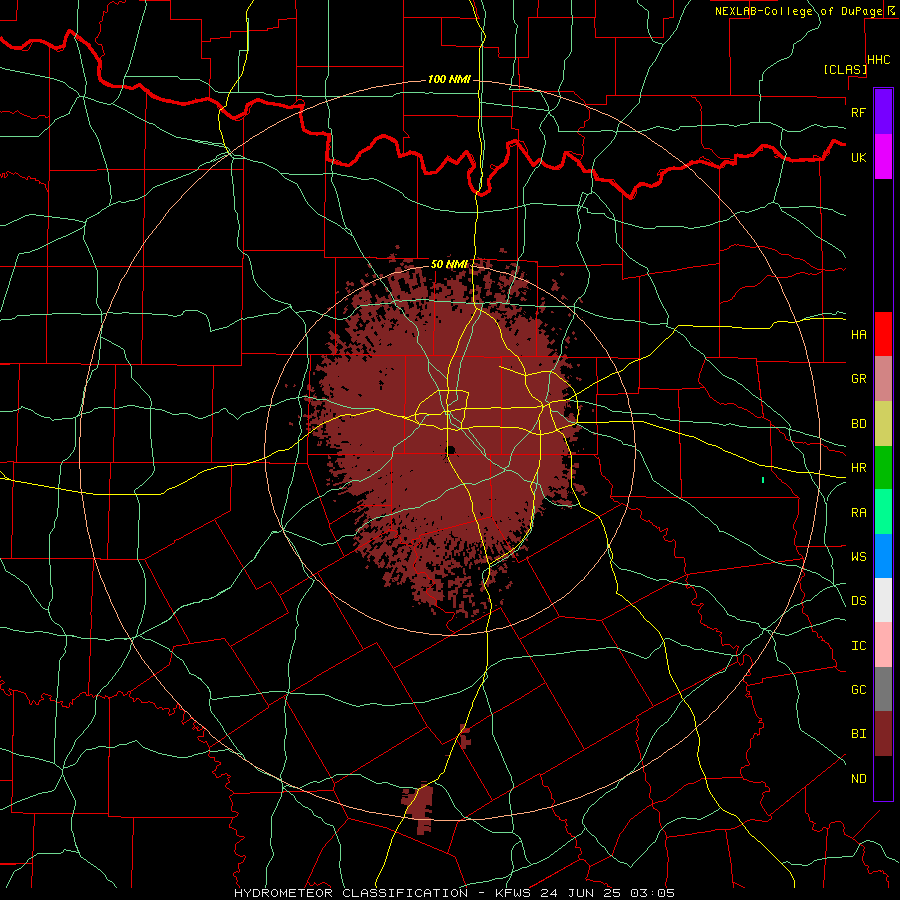The image size is (900, 900).
Task: Select the BD yellow legend swatch
Action: (x=883, y=423)
